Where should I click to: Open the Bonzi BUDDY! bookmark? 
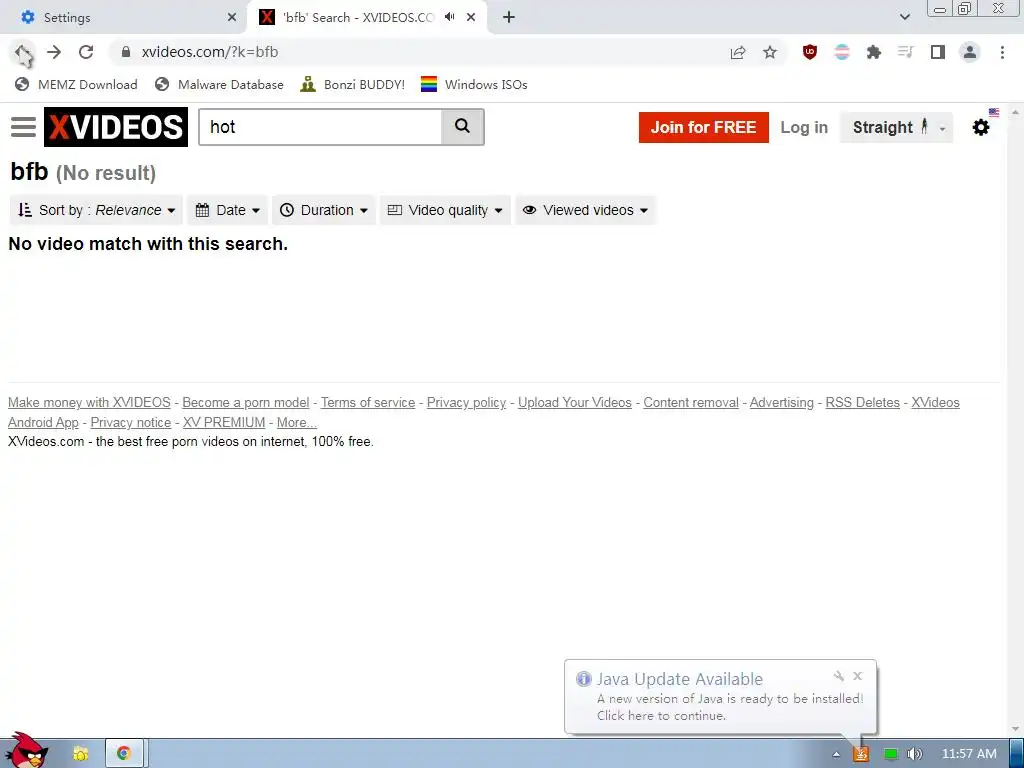pos(353,84)
